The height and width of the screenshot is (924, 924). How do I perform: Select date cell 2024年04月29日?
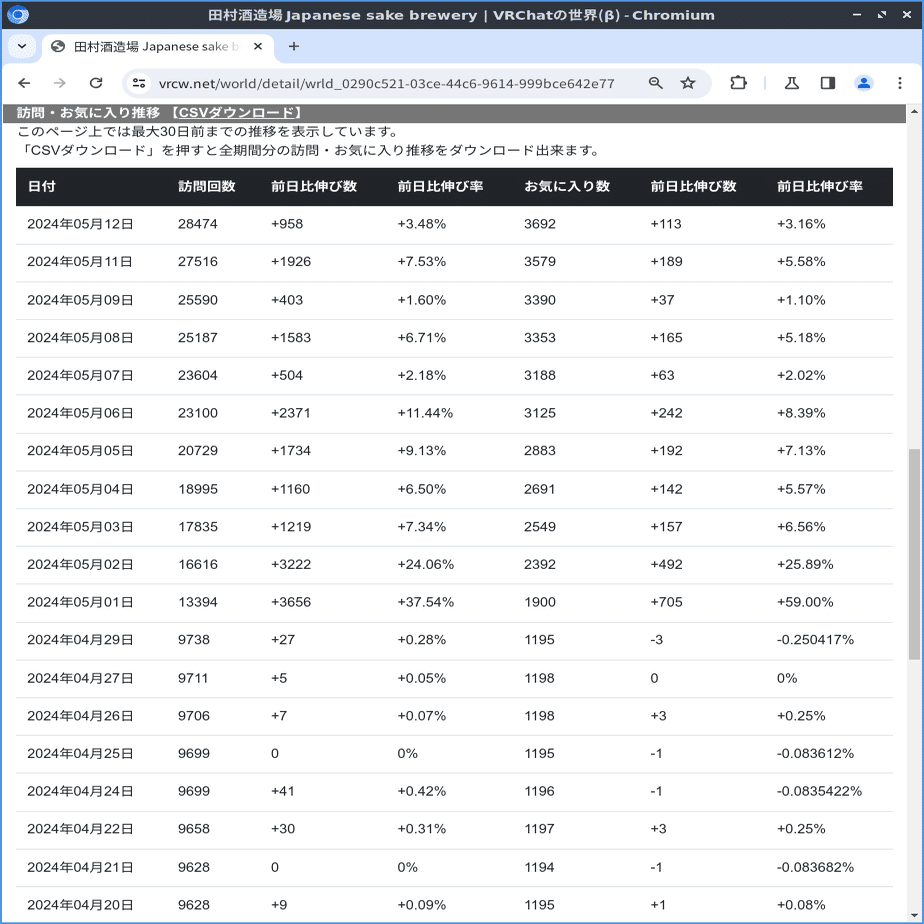tap(80, 641)
